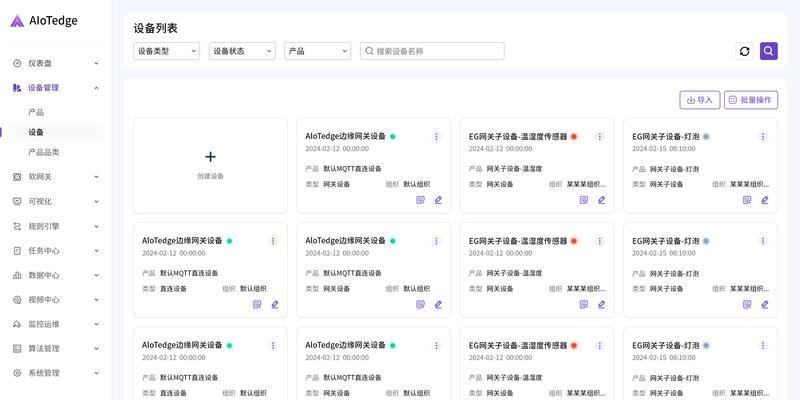Expand the 可视化 menu chevron
This screenshot has height=400, width=800.
click(96, 202)
